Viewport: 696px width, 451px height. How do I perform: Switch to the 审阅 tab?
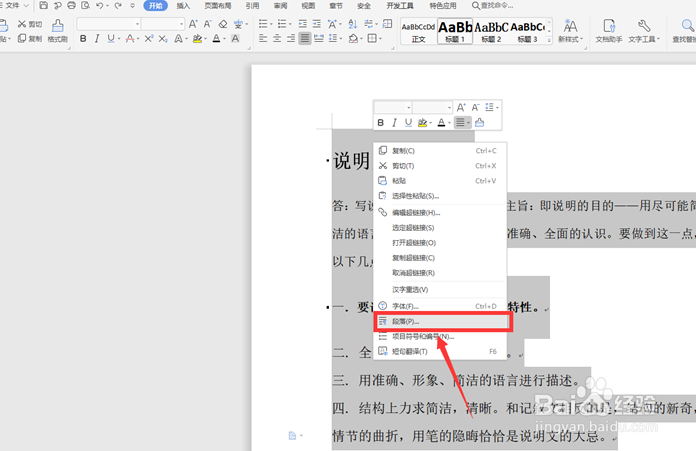coord(280,6)
